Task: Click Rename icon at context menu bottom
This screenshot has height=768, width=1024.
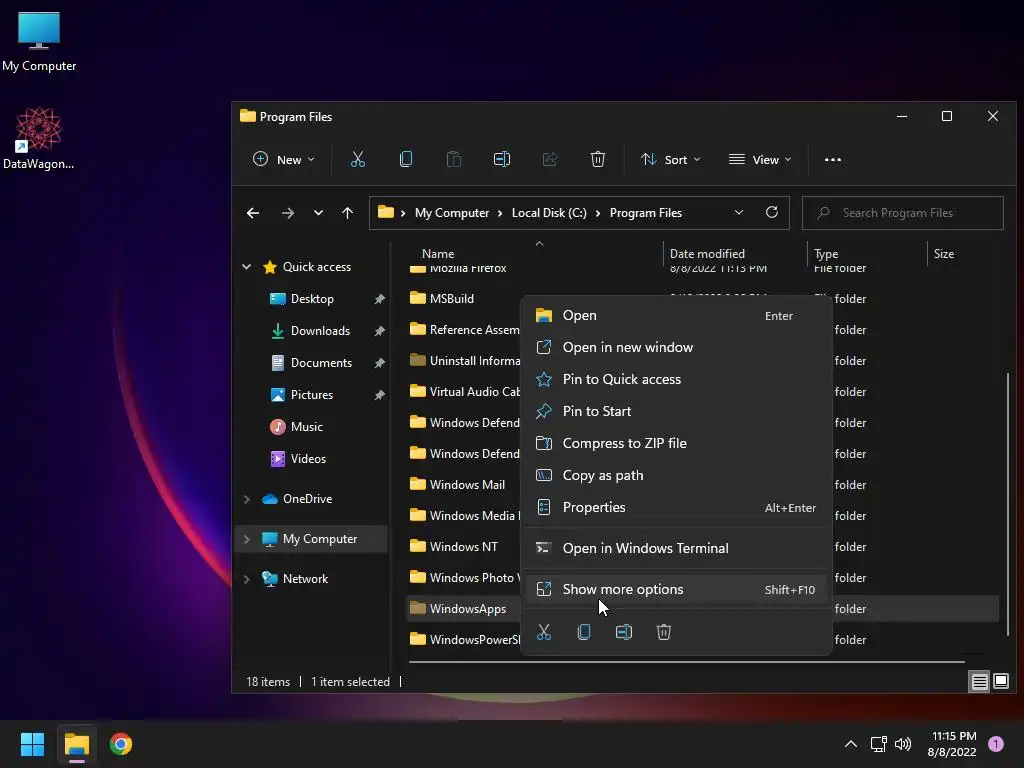Action: (x=624, y=632)
